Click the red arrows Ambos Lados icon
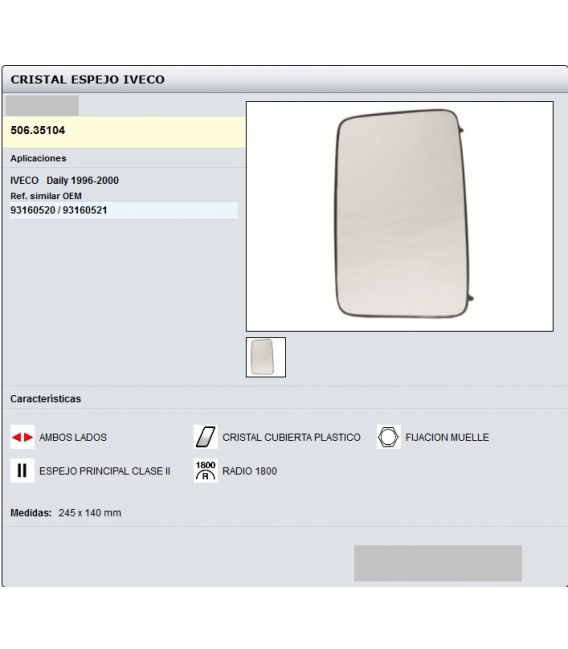The height and width of the screenshot is (649, 568). click(x=22, y=437)
